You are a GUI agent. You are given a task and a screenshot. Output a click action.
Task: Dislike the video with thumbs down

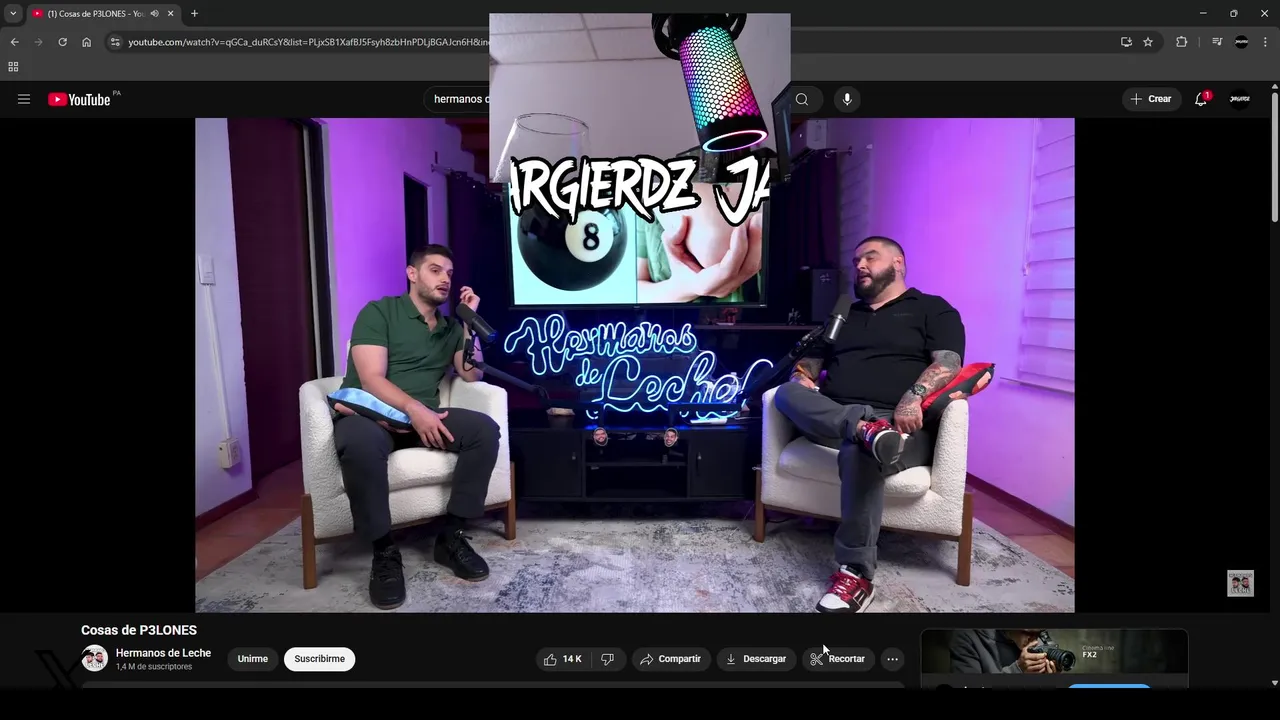608,659
